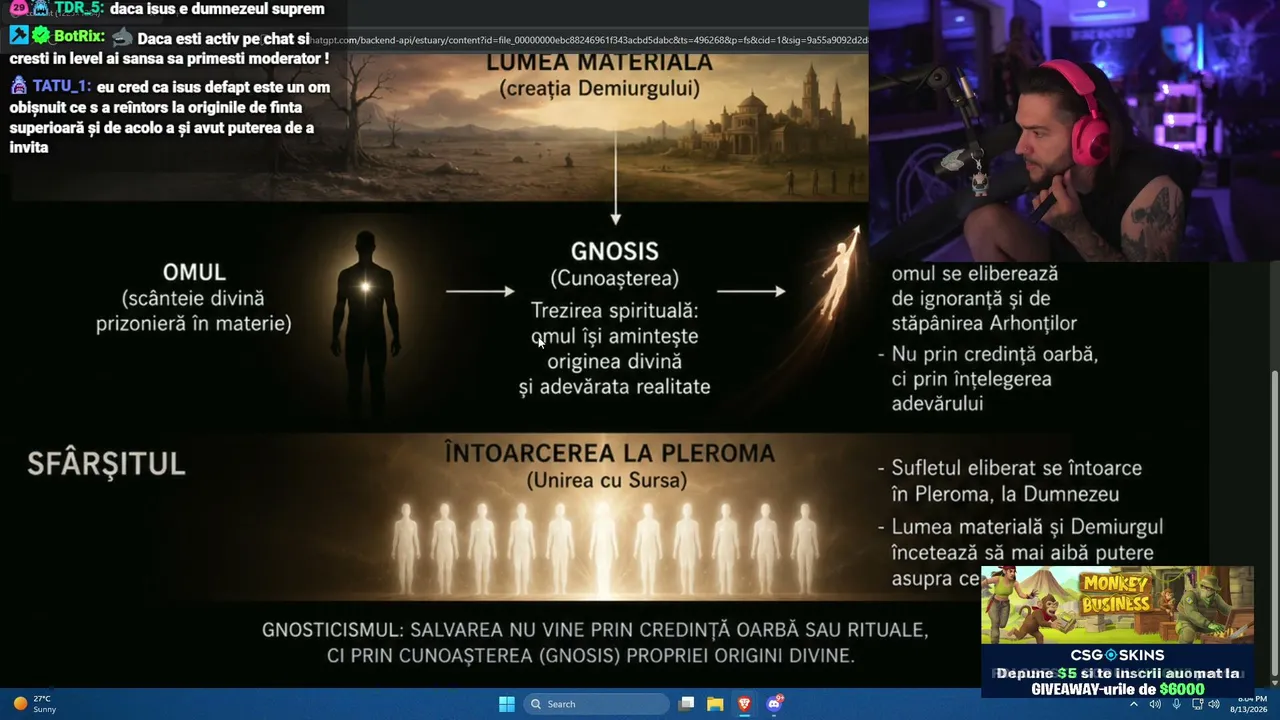Click the 'SFÂRȘITUL' section label
This screenshot has height=720, width=1280.
click(106, 464)
